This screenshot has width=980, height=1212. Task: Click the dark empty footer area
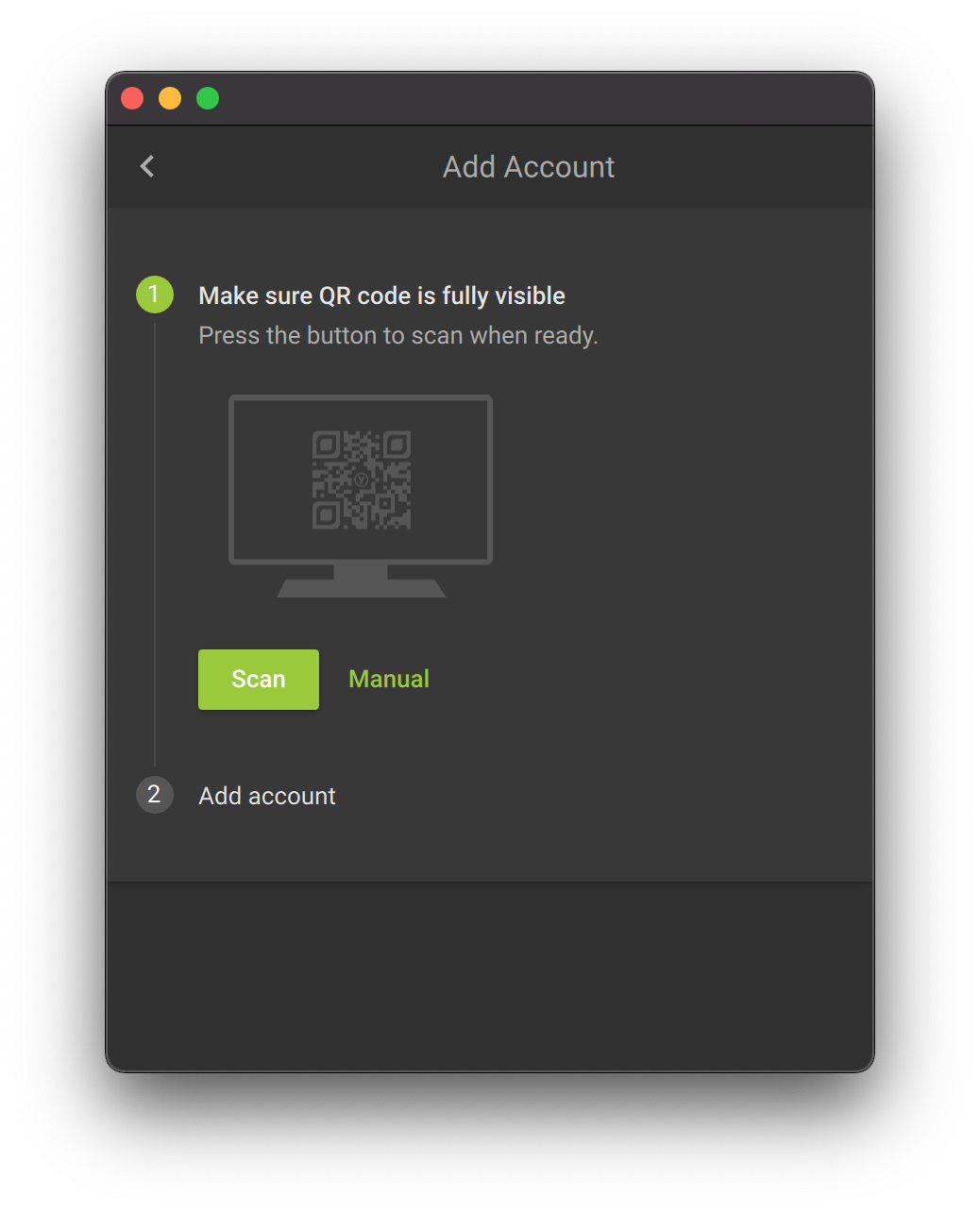[x=489, y=976]
